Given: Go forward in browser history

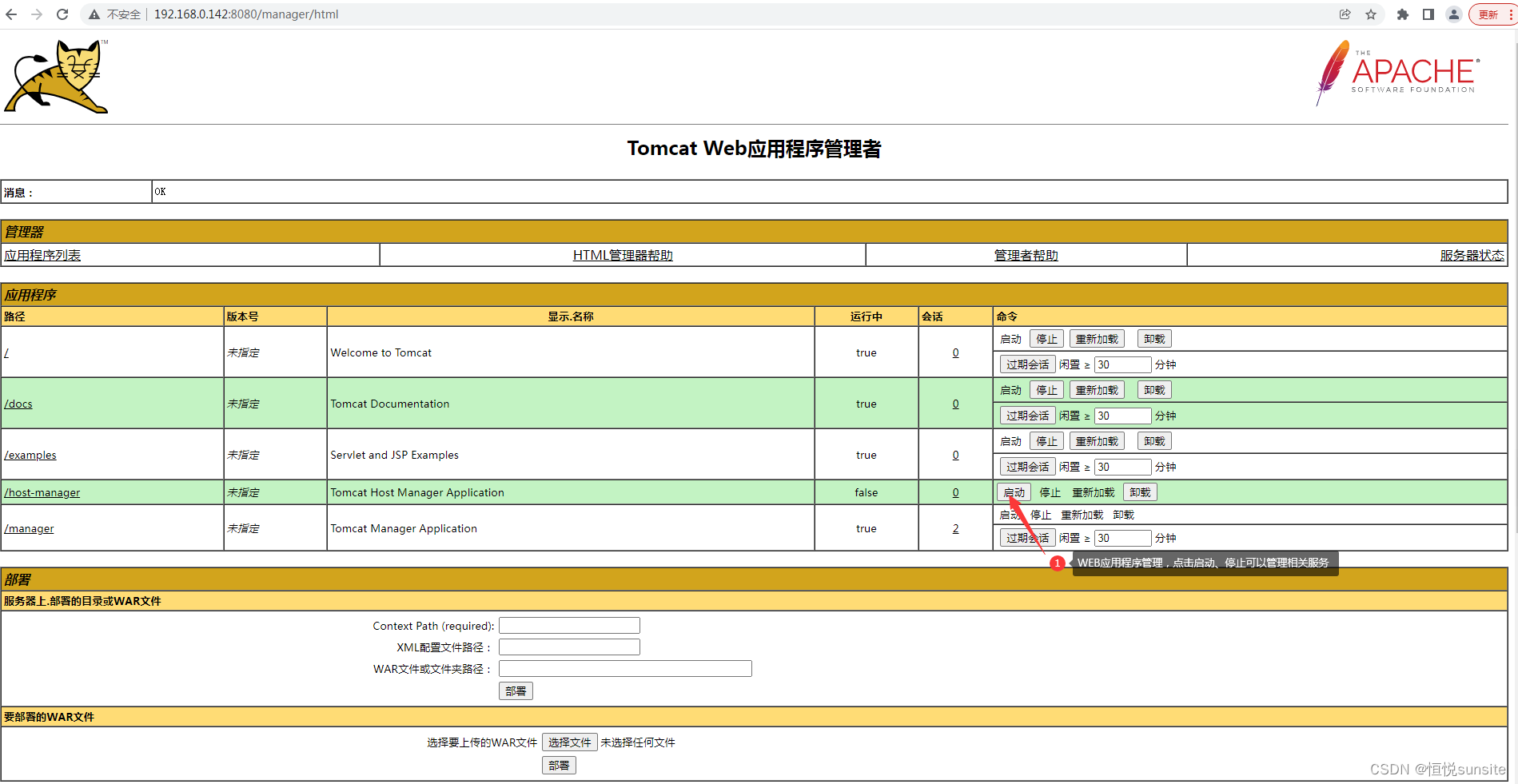Looking at the screenshot, I should tap(37, 14).
